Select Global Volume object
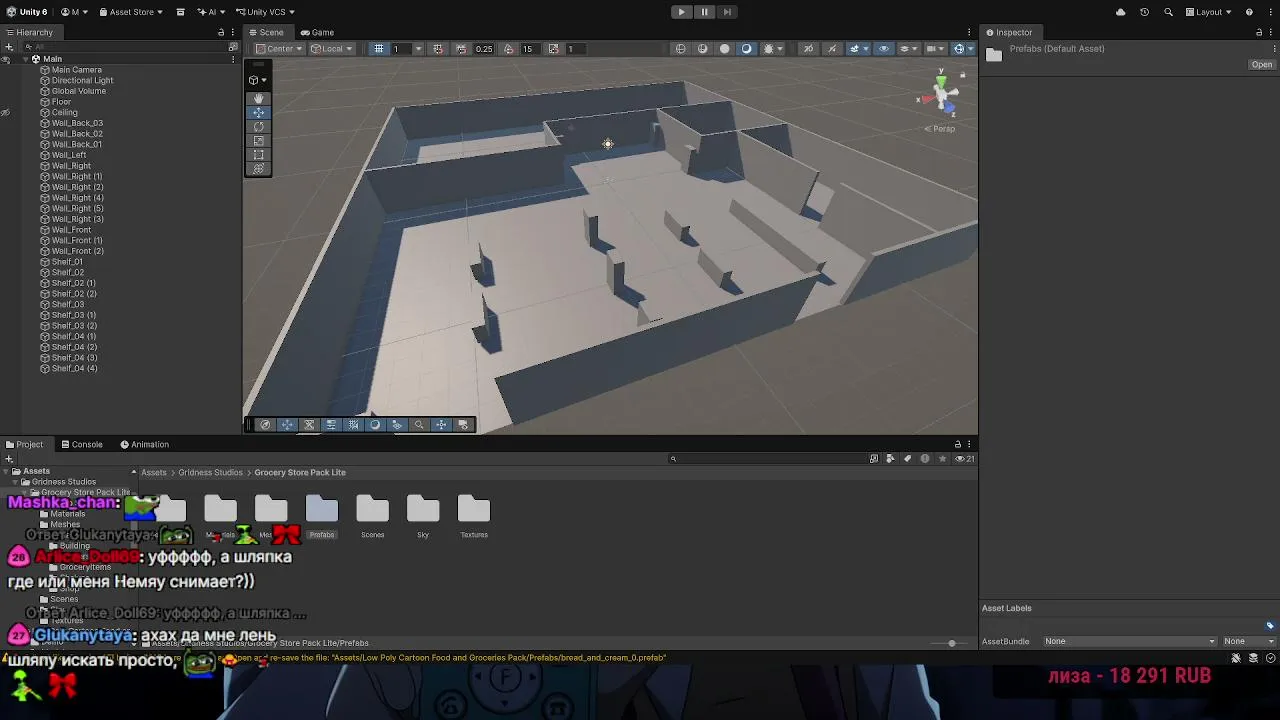The width and height of the screenshot is (1280, 720). tap(78, 91)
